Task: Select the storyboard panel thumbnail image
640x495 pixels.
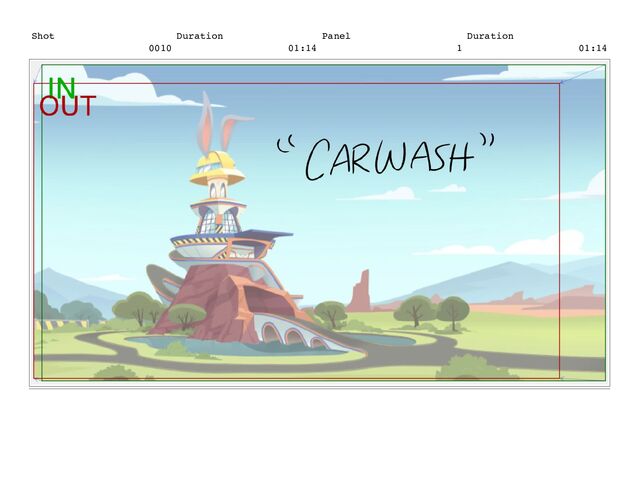Action: [x=320, y=223]
